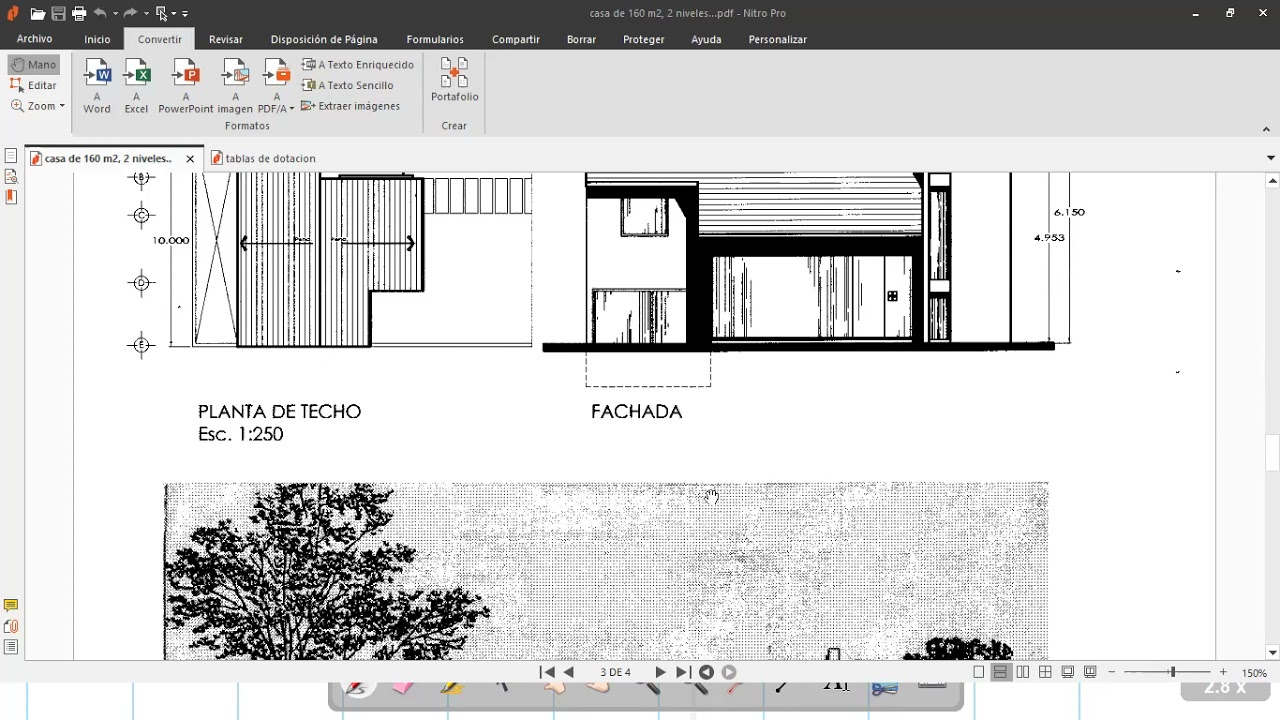
Task: Print document from quick access toolbar
Action: coord(79,14)
